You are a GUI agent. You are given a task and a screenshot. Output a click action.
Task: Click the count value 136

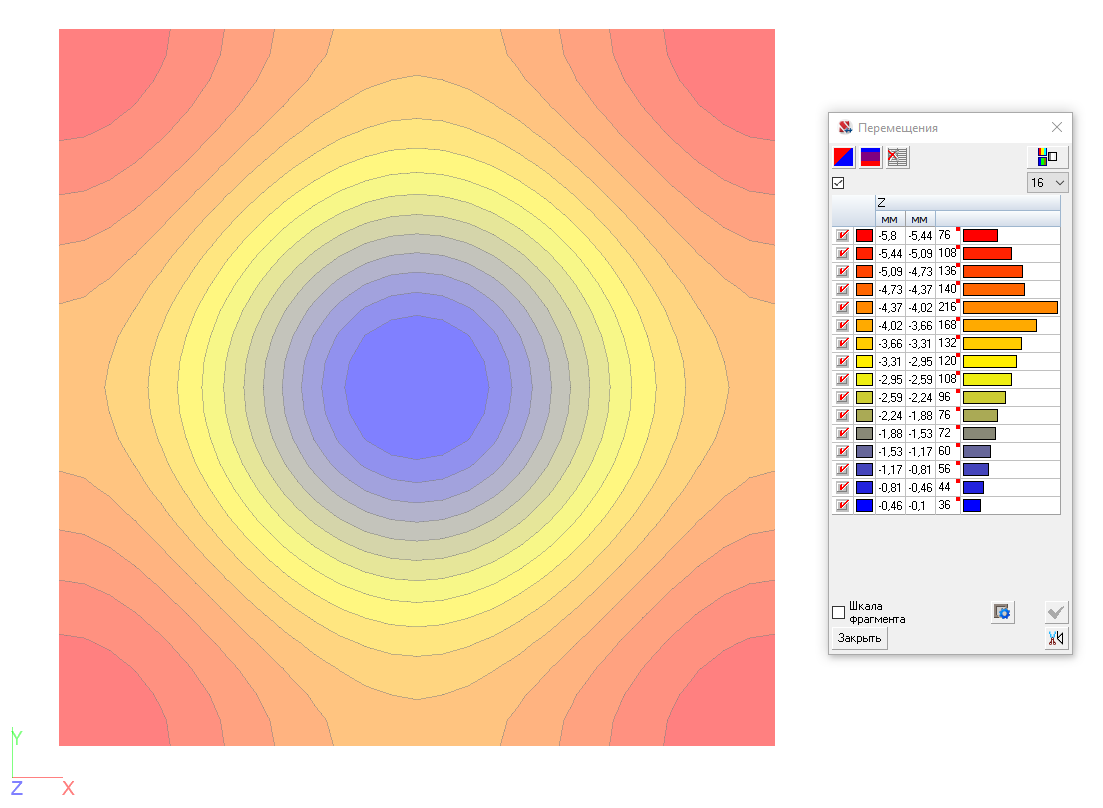(x=947, y=271)
